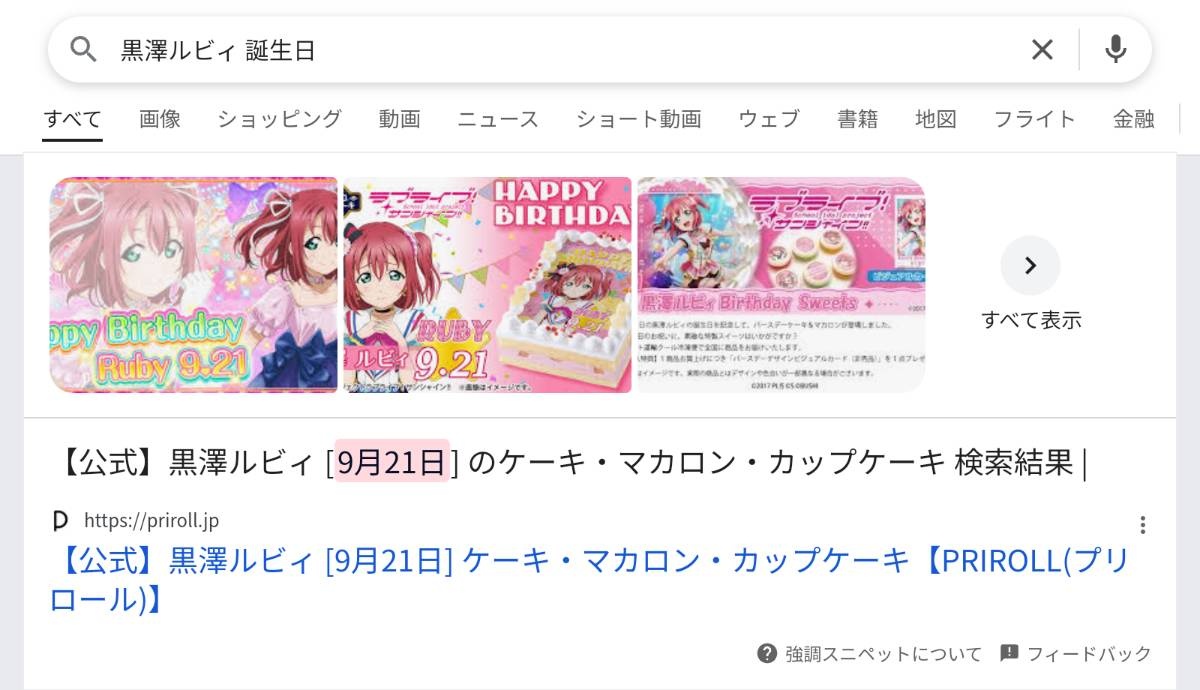Viewport: 1200px width, 690px height.
Task: Start voice search with microphone icon
Action: tap(1116, 49)
